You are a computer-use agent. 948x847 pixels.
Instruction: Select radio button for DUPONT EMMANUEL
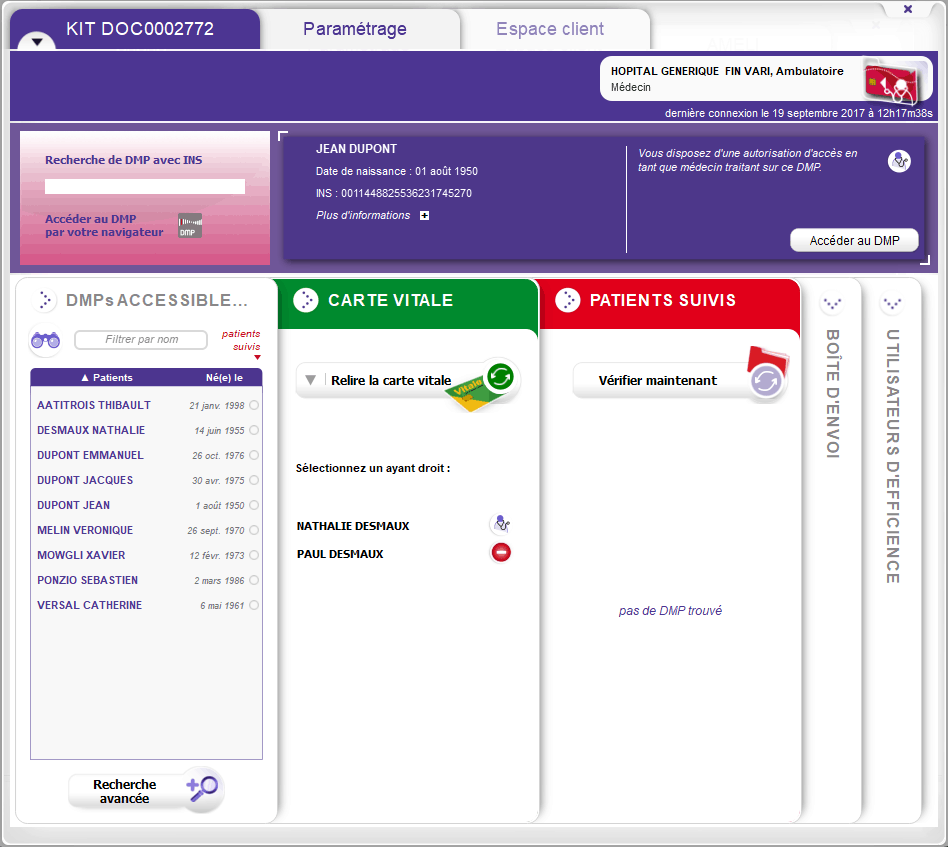click(254, 455)
